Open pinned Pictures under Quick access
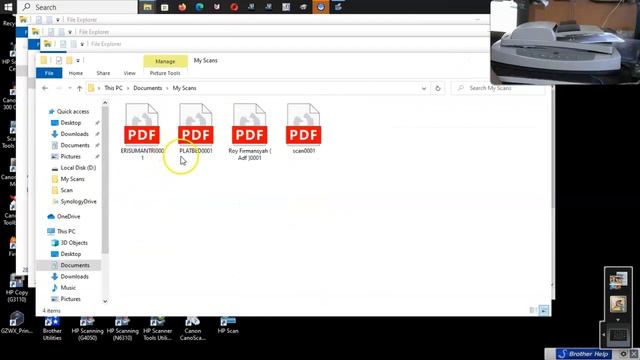 70,156
